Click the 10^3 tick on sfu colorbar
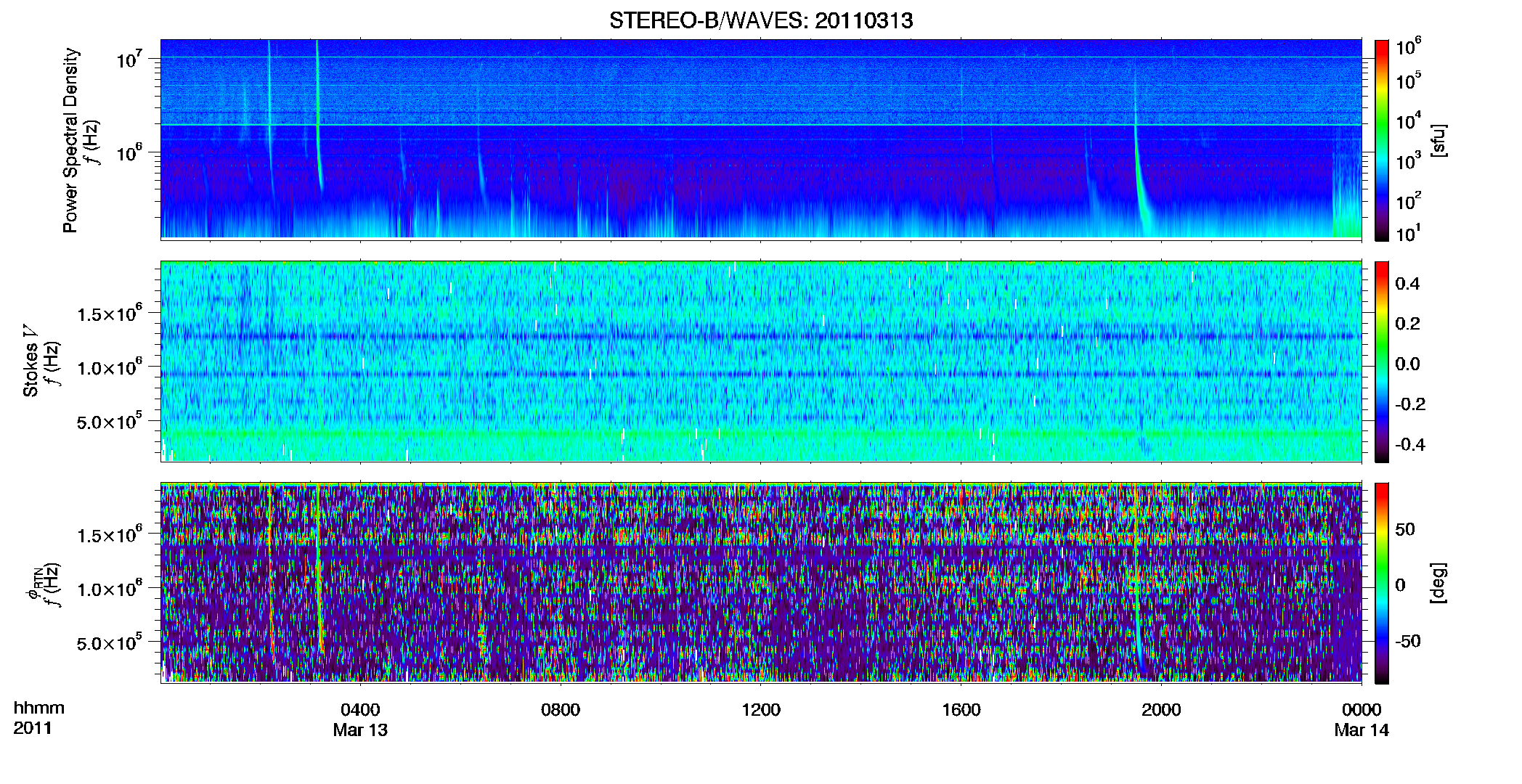The height and width of the screenshot is (784, 1522). point(1408,161)
